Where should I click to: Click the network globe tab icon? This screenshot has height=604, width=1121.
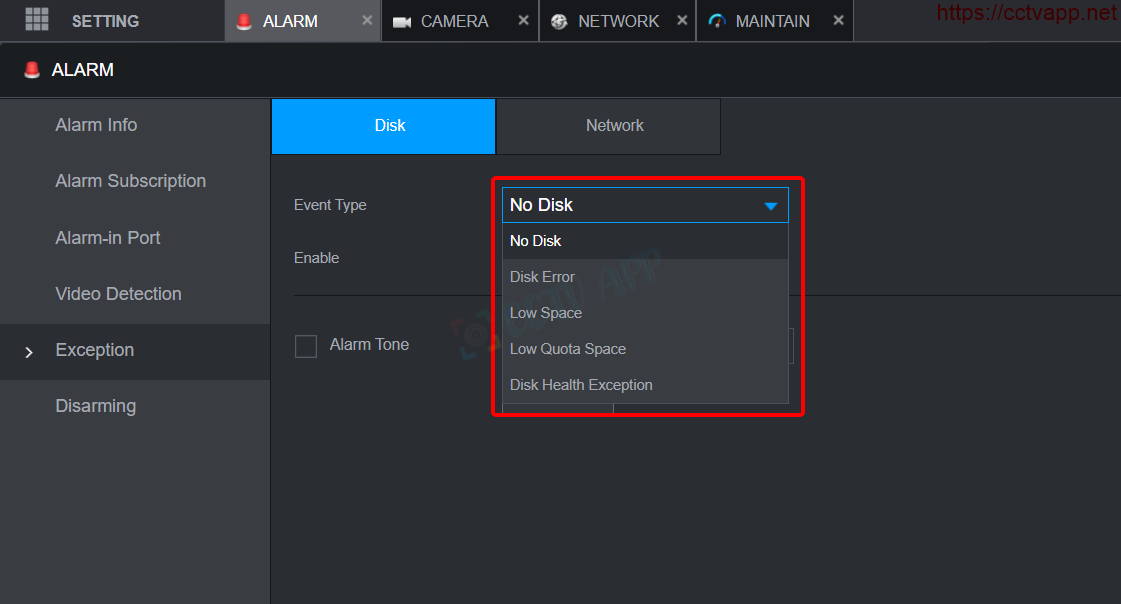click(559, 21)
